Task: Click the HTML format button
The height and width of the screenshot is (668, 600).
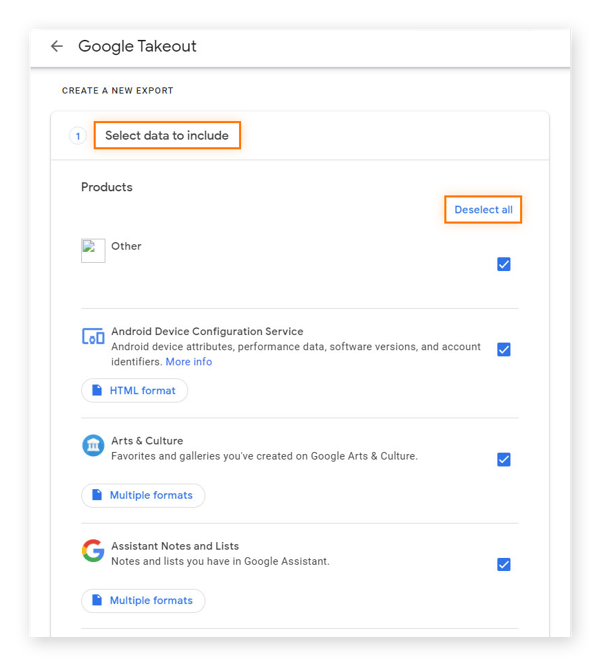Action: pos(134,390)
